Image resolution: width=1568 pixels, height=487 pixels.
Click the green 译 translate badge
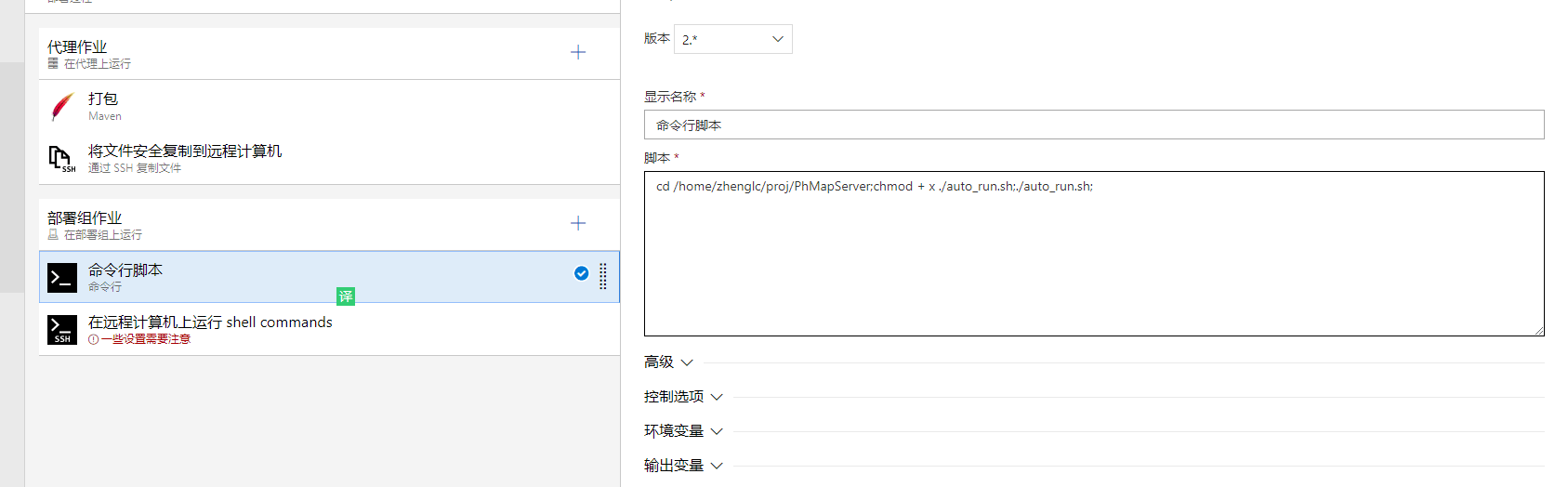(x=346, y=296)
